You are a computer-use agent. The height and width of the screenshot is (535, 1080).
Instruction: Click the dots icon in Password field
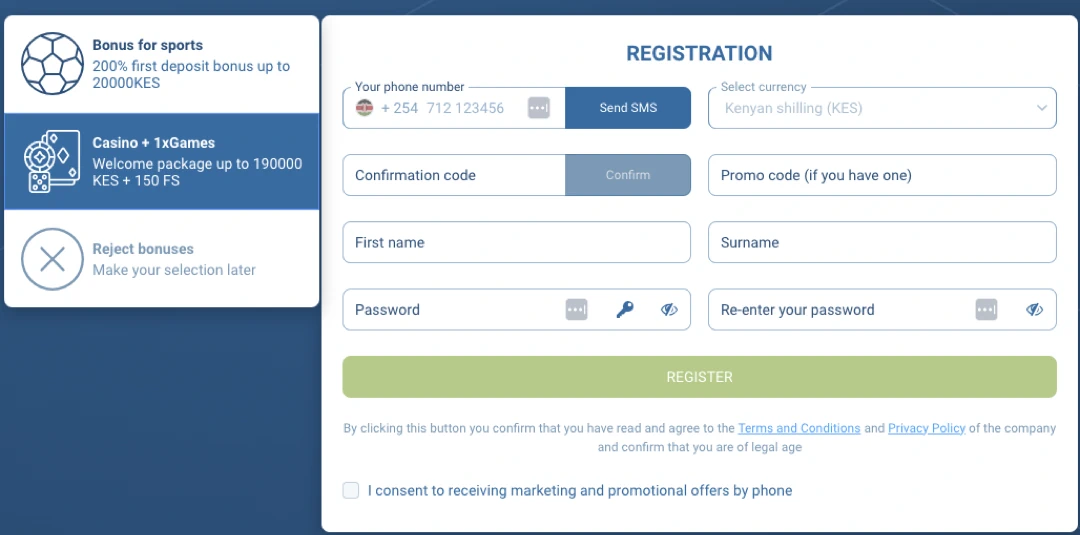coord(576,310)
